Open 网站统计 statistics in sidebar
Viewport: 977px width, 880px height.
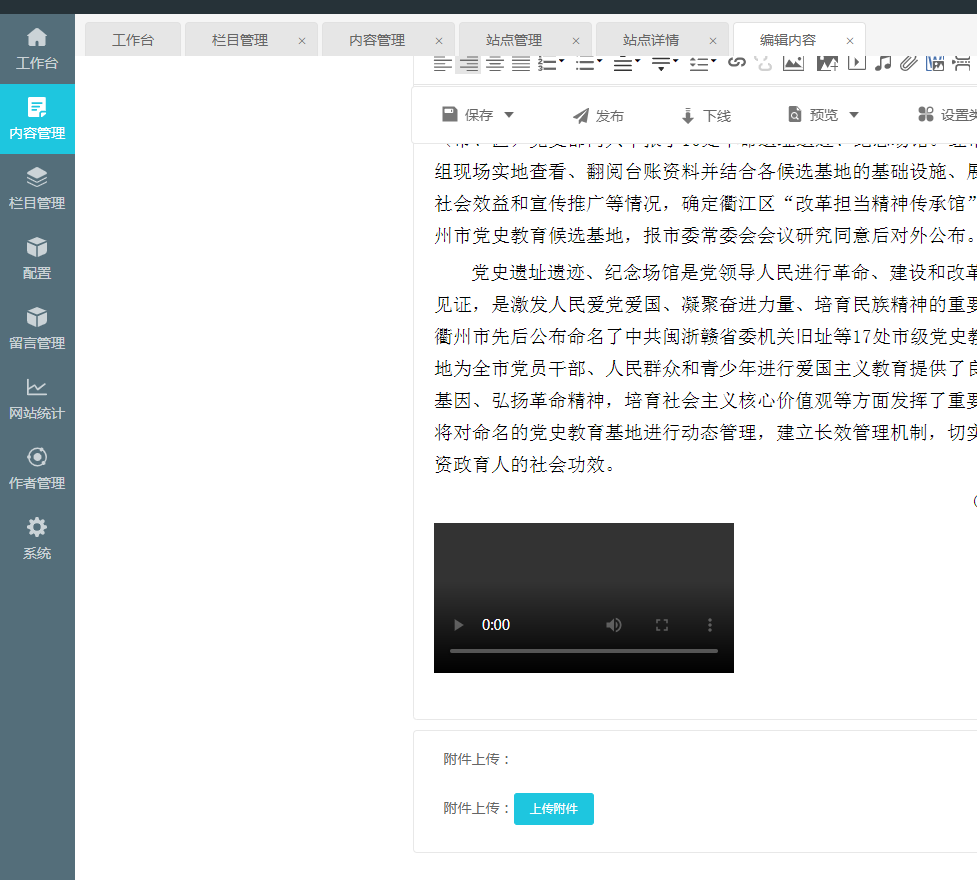point(37,399)
